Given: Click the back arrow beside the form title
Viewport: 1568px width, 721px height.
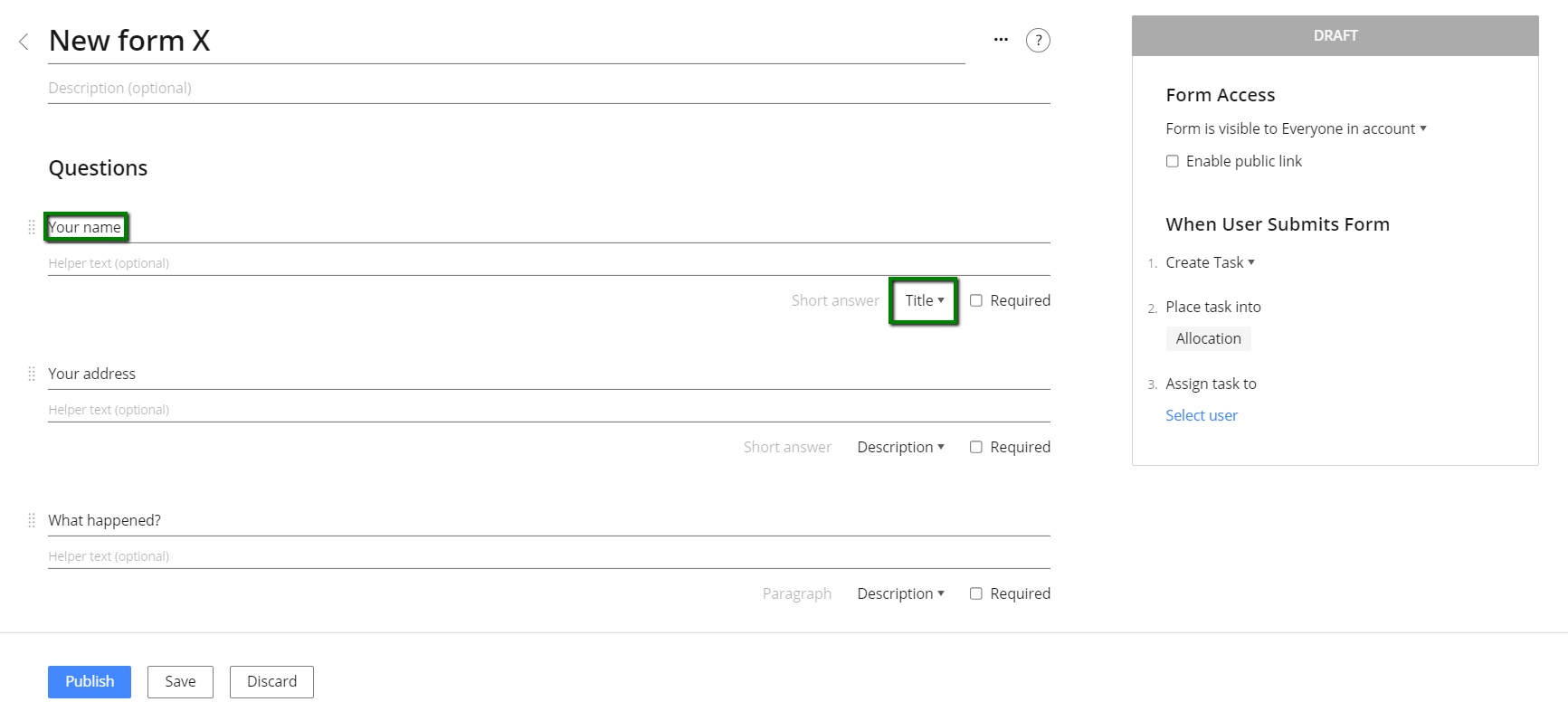Looking at the screenshot, I should [24, 42].
